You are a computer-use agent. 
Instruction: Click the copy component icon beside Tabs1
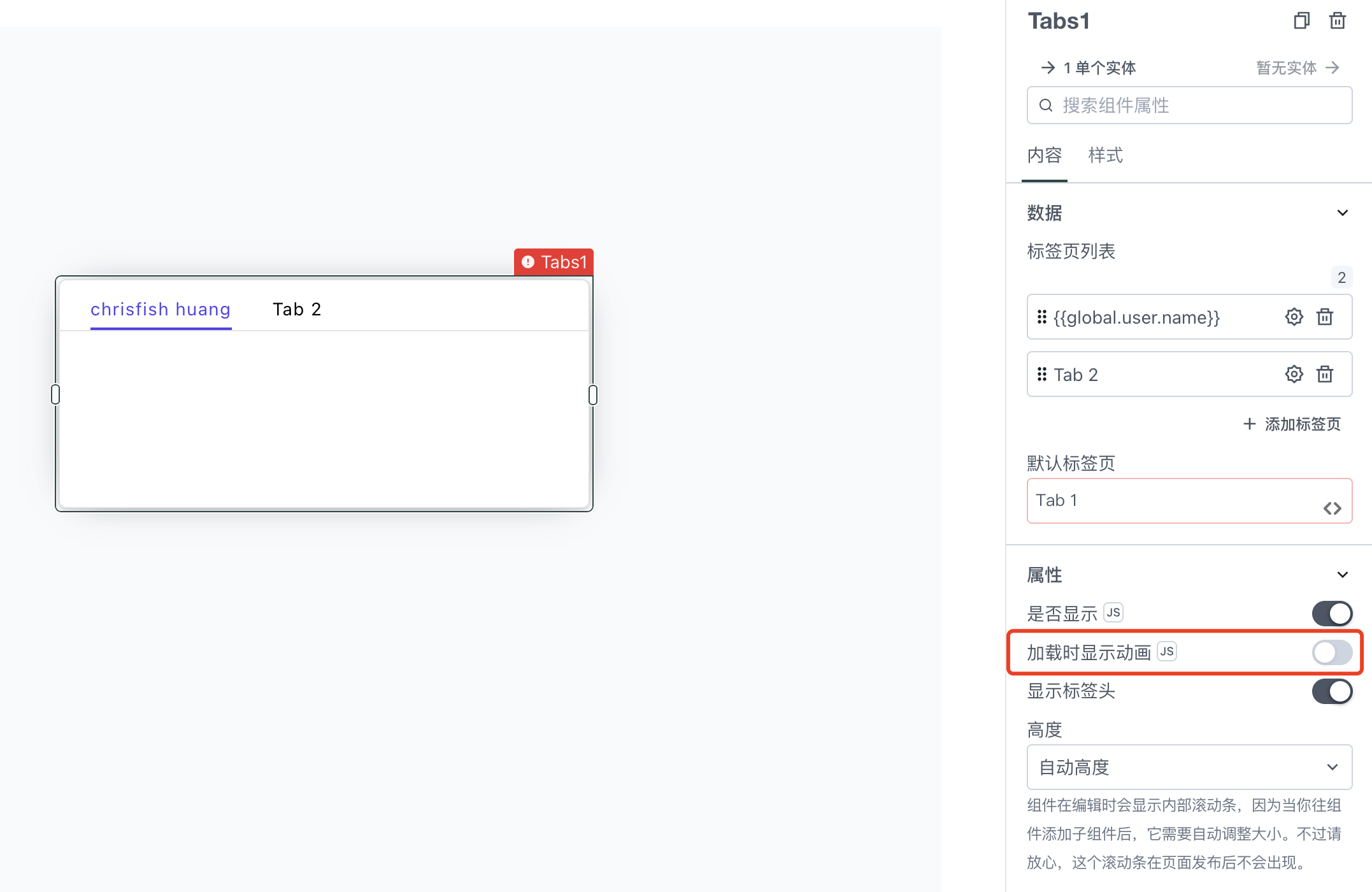[1302, 21]
